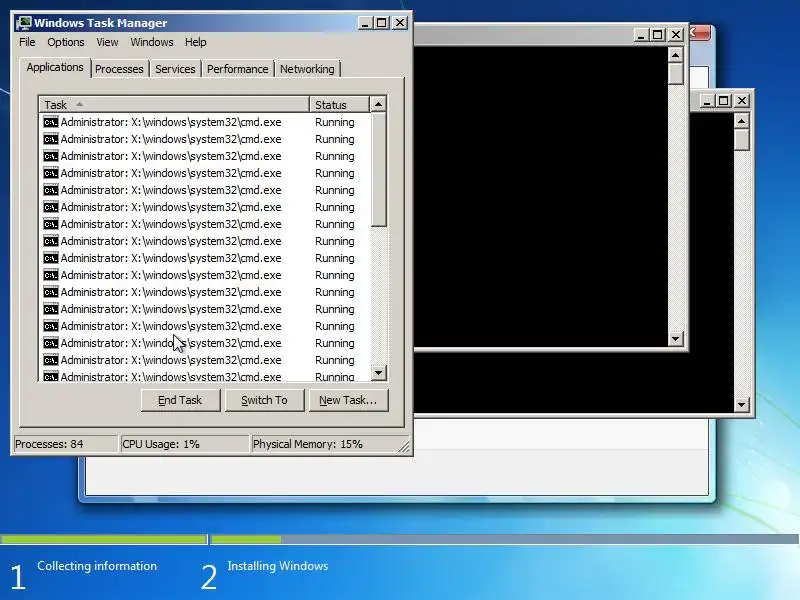Screen dimensions: 800x600
Task: Click the rear cmd window scroll down arrow
Action: click(x=741, y=405)
